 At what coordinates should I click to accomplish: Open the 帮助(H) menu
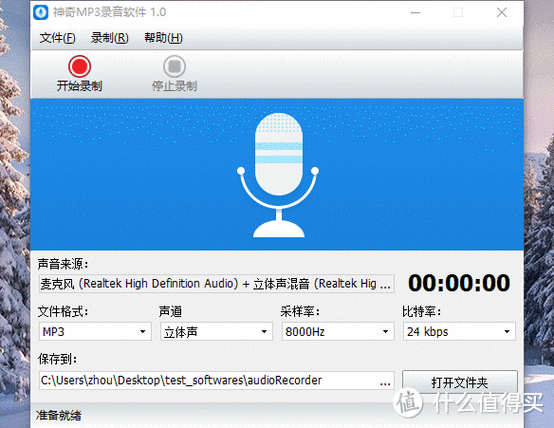pos(163,37)
